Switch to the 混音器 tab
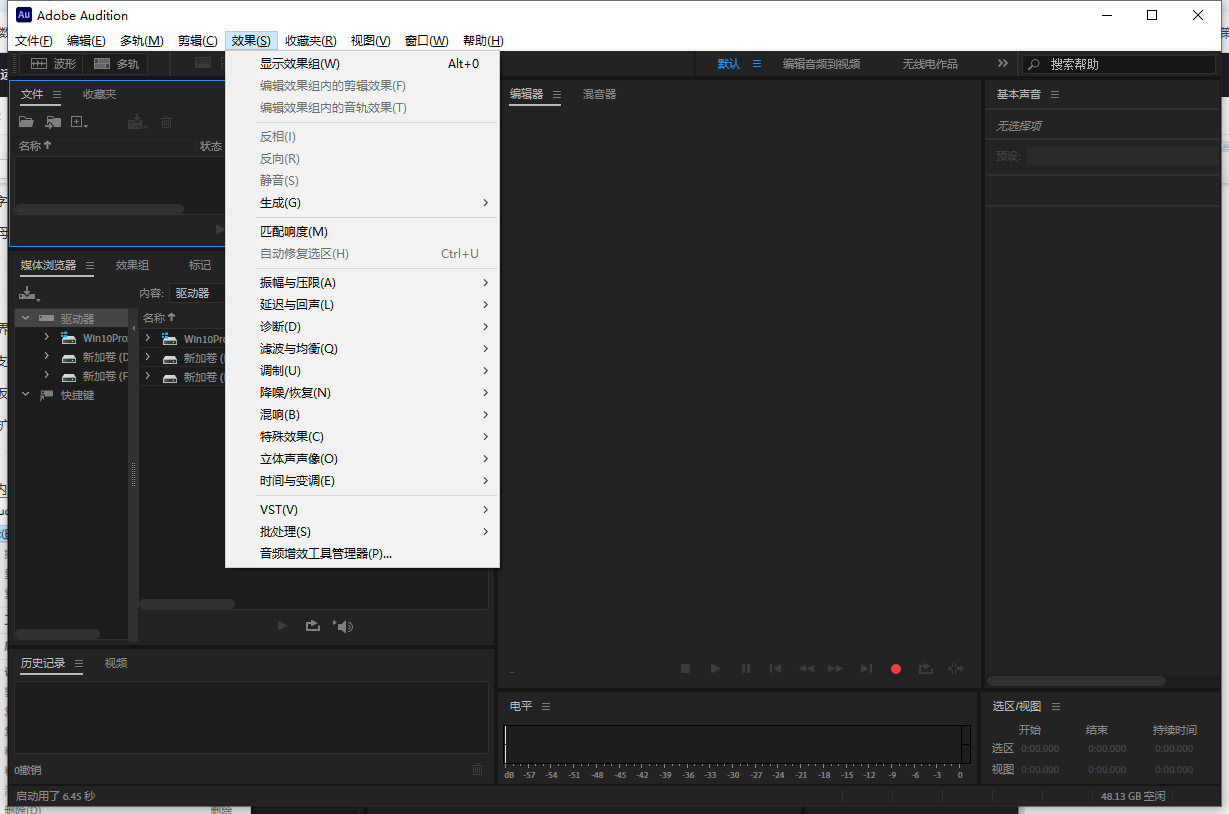 (x=598, y=93)
